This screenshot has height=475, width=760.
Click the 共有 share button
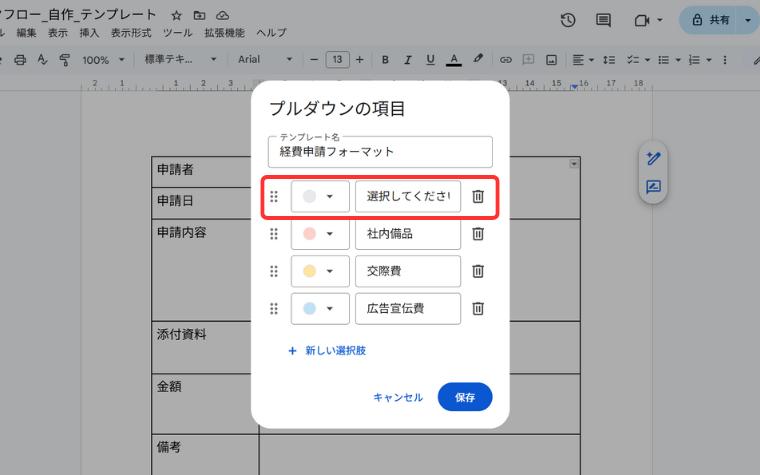pyautogui.click(x=709, y=20)
